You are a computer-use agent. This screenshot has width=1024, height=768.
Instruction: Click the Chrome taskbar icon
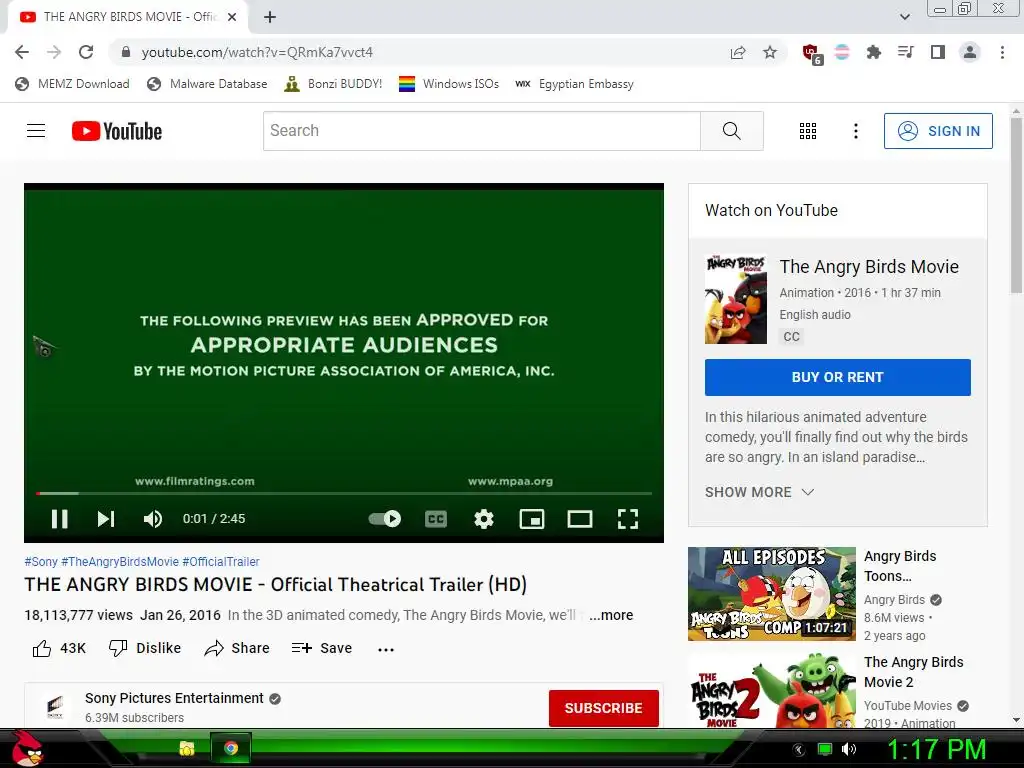pos(231,748)
